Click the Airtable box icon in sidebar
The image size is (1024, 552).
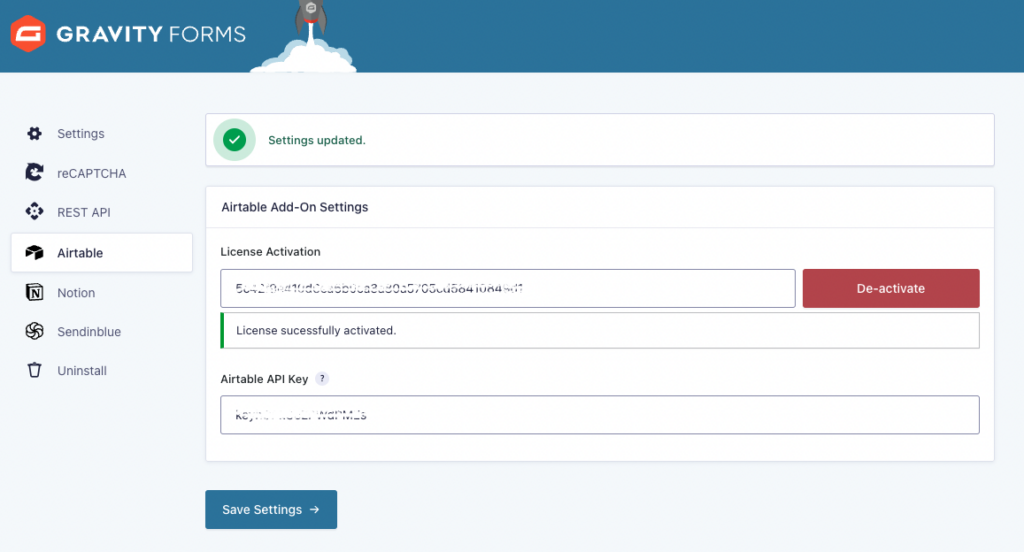point(35,253)
